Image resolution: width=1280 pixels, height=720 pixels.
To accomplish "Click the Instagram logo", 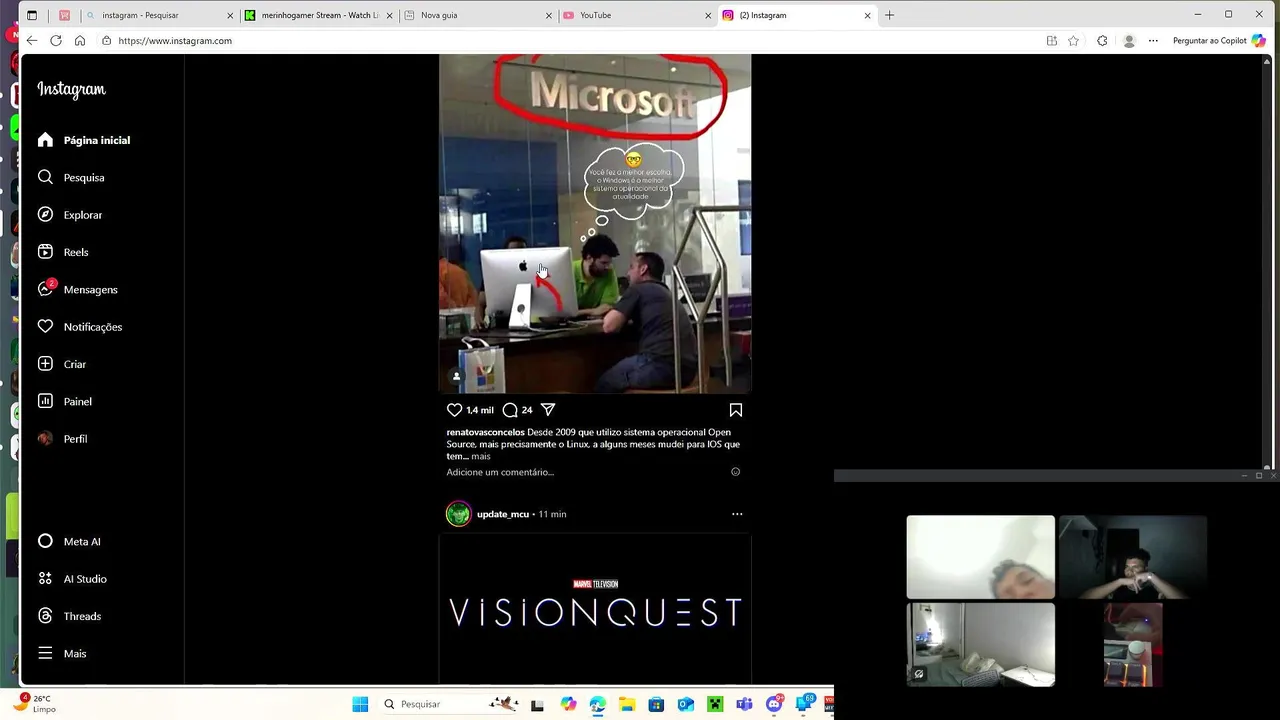I will pyautogui.click(x=71, y=89).
